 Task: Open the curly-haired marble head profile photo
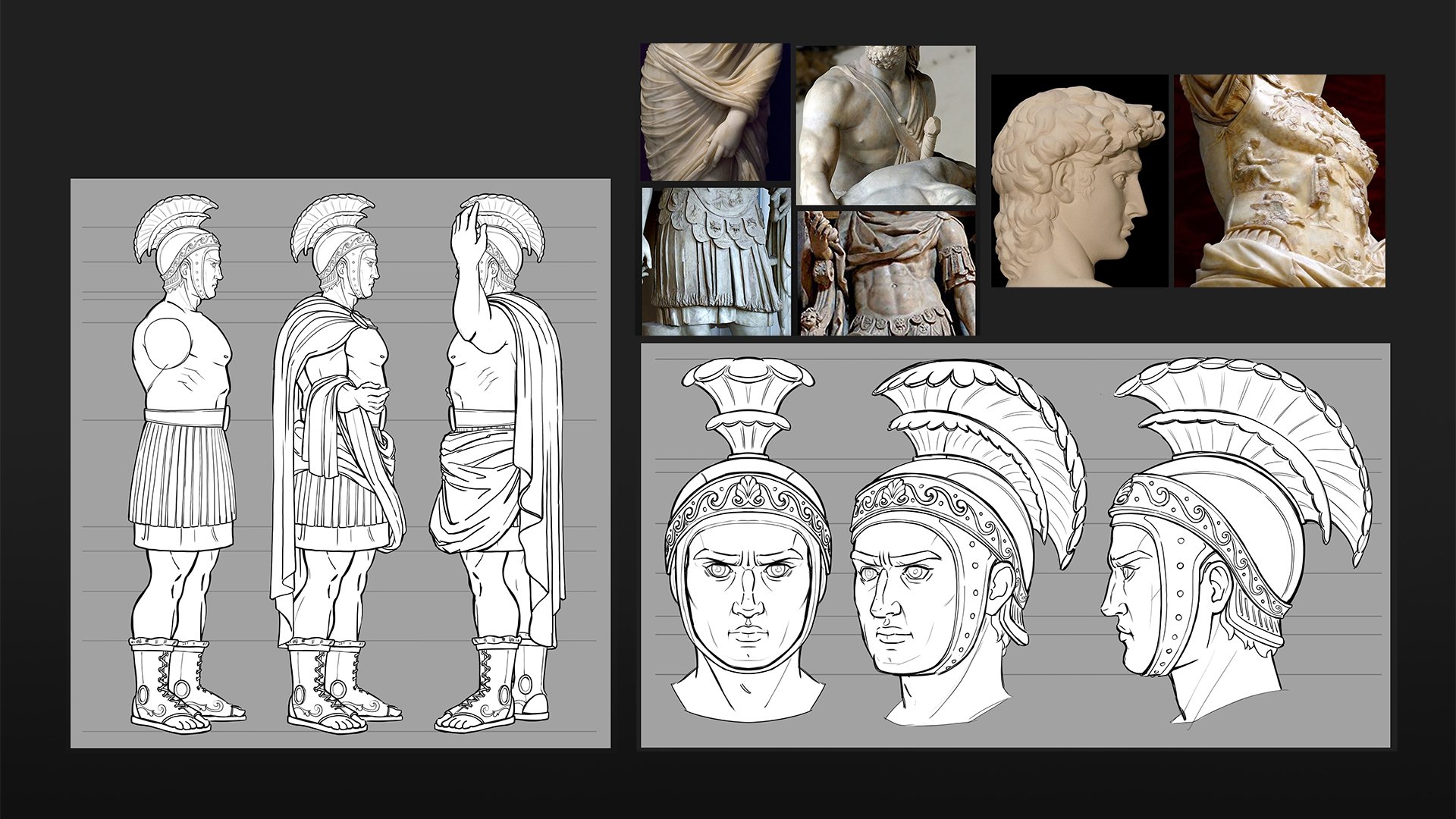tap(1080, 180)
